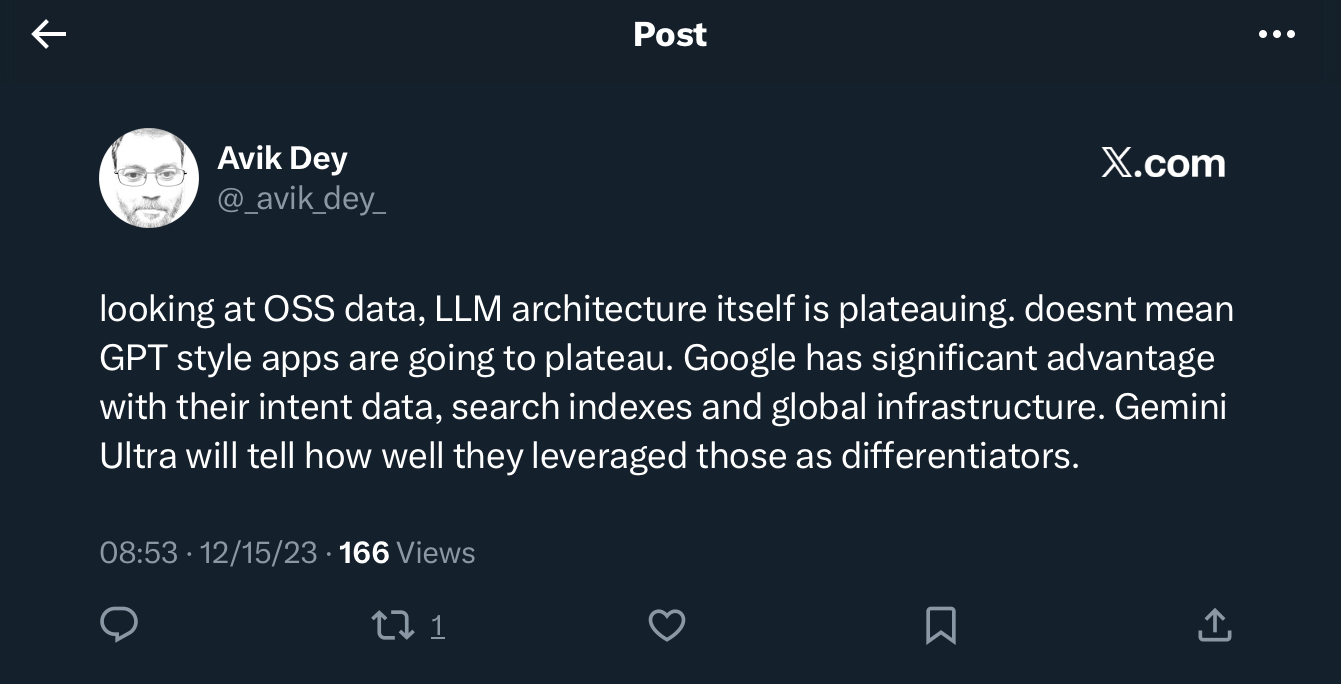
Task: Open Avik Dey's profile picture
Action: click(149, 178)
